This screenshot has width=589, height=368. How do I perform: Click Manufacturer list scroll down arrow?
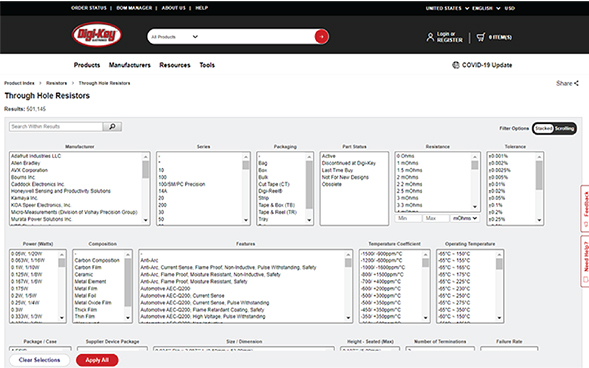coord(146,220)
